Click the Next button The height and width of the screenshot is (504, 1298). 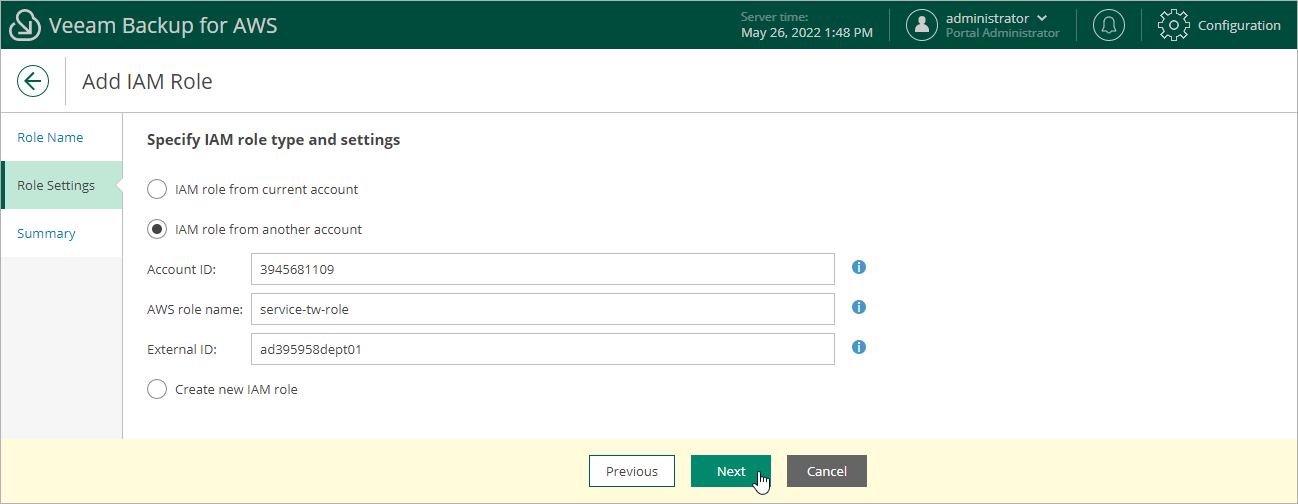coord(731,471)
